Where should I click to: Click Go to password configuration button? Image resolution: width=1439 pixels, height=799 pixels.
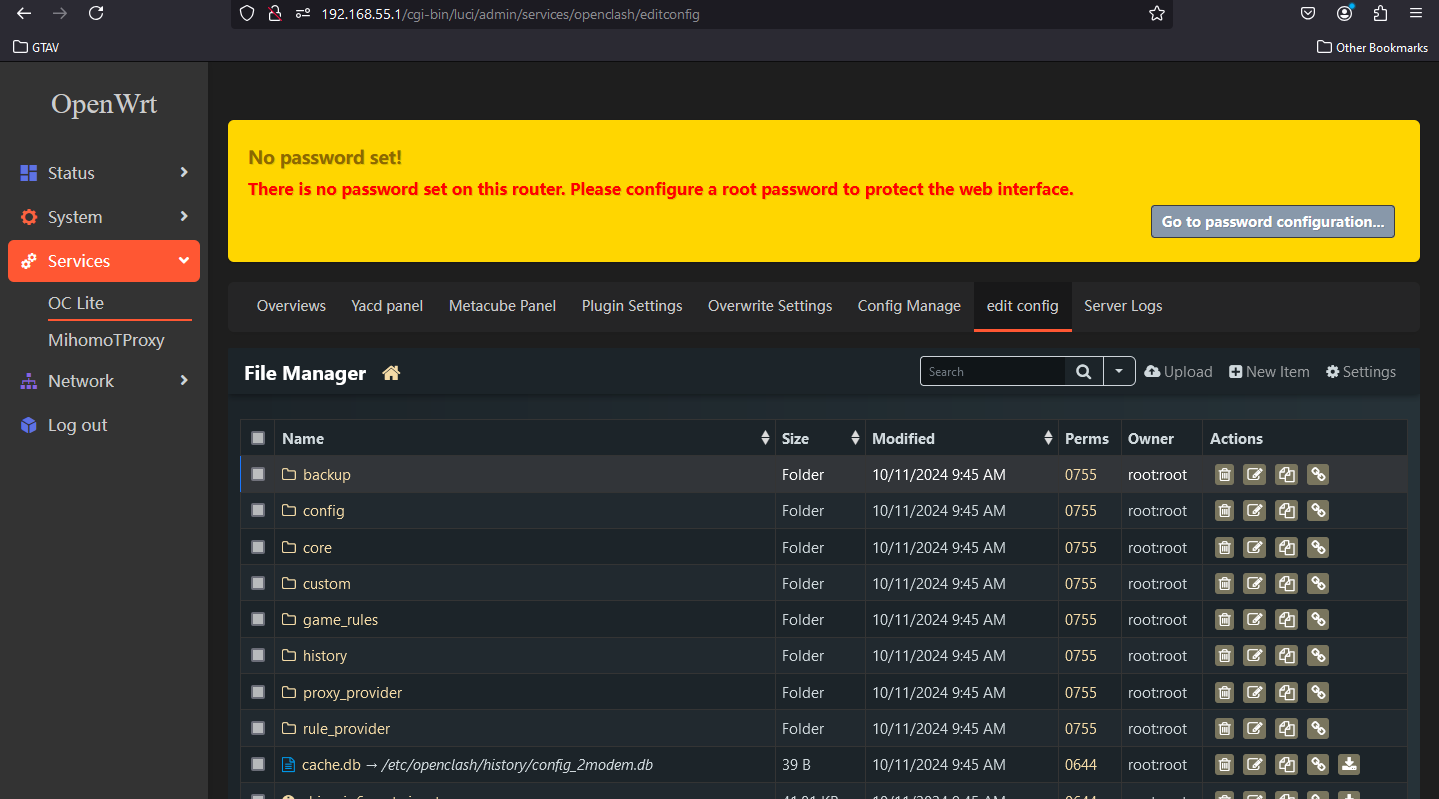tap(1272, 222)
